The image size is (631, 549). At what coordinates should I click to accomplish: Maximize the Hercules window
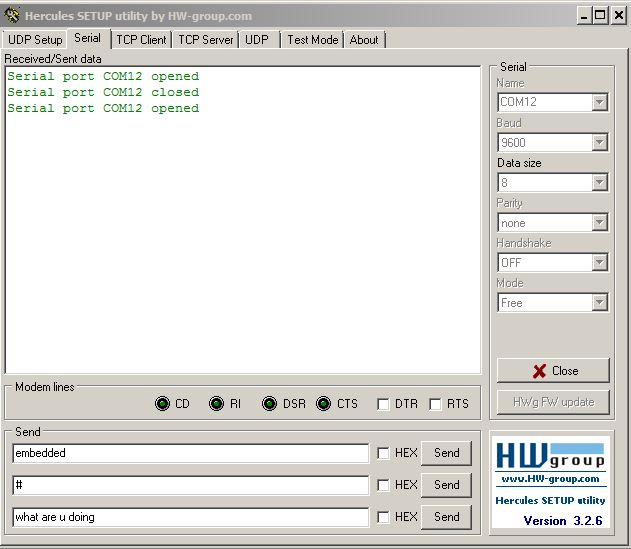[x=600, y=16]
